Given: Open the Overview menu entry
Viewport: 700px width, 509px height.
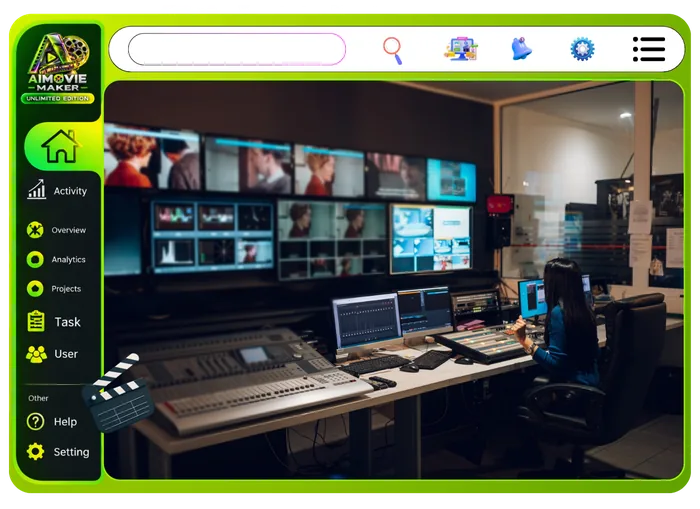Looking at the screenshot, I should pyautogui.click(x=68, y=230).
